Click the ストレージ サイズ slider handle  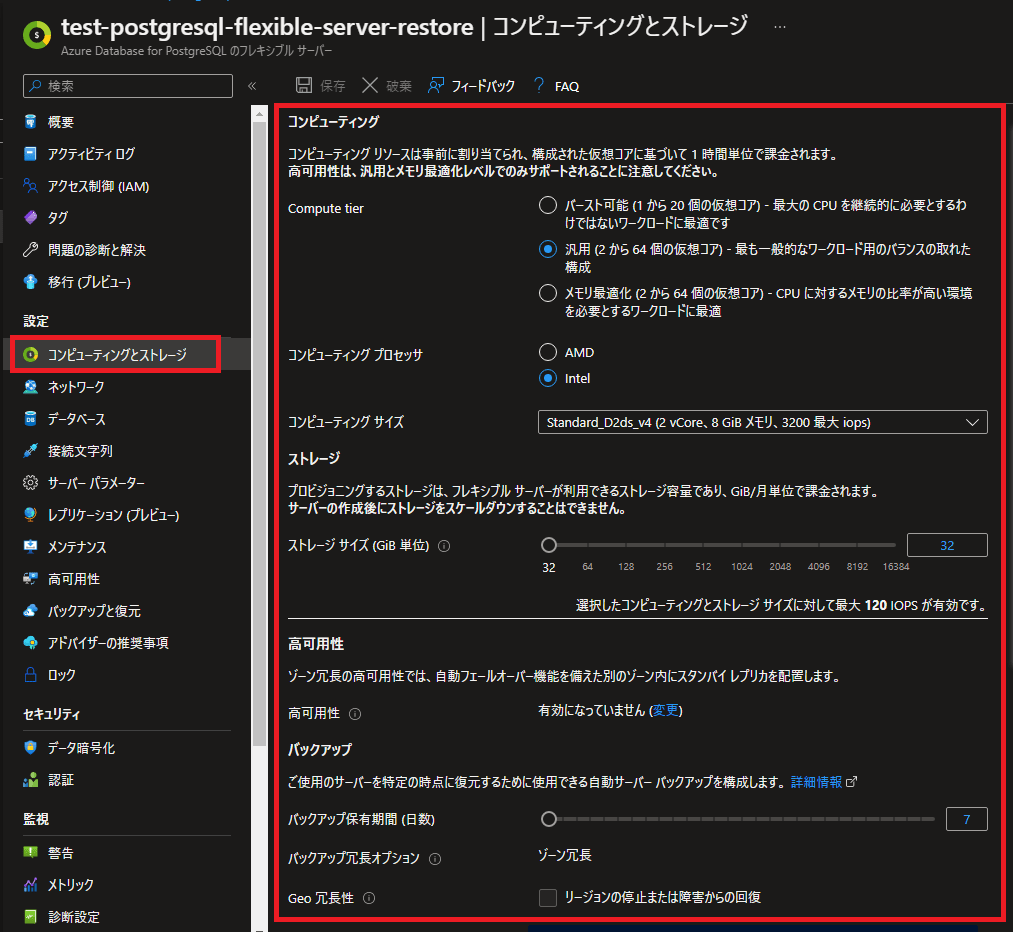point(548,545)
